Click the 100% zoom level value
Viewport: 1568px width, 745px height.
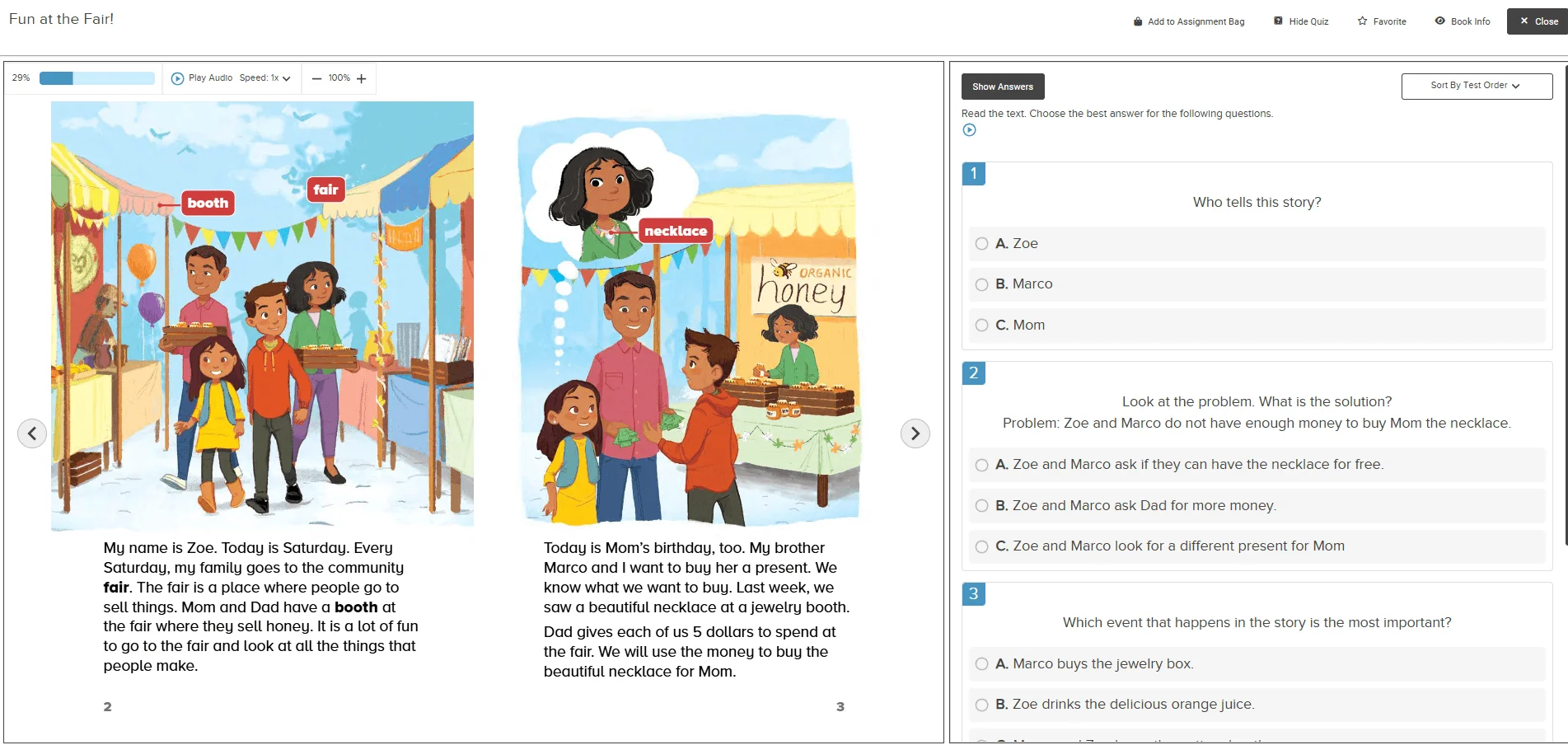point(339,78)
